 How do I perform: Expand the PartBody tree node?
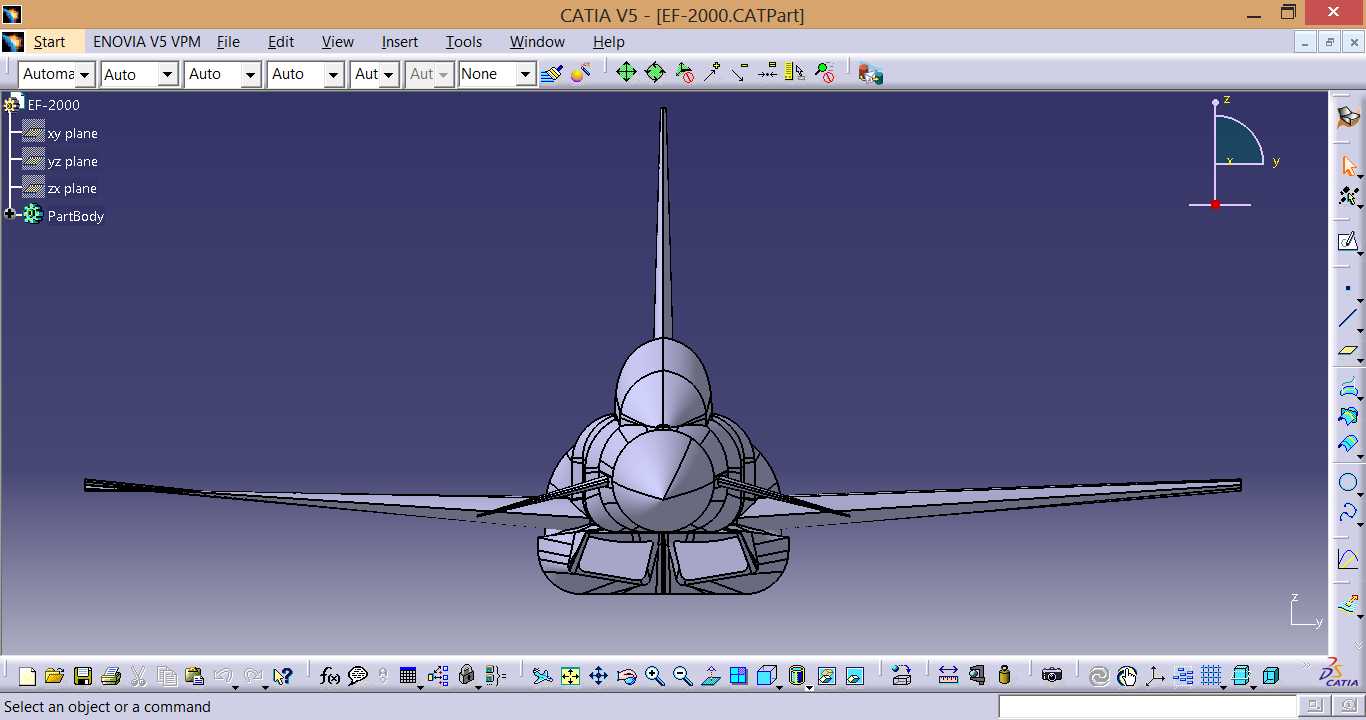[10, 214]
